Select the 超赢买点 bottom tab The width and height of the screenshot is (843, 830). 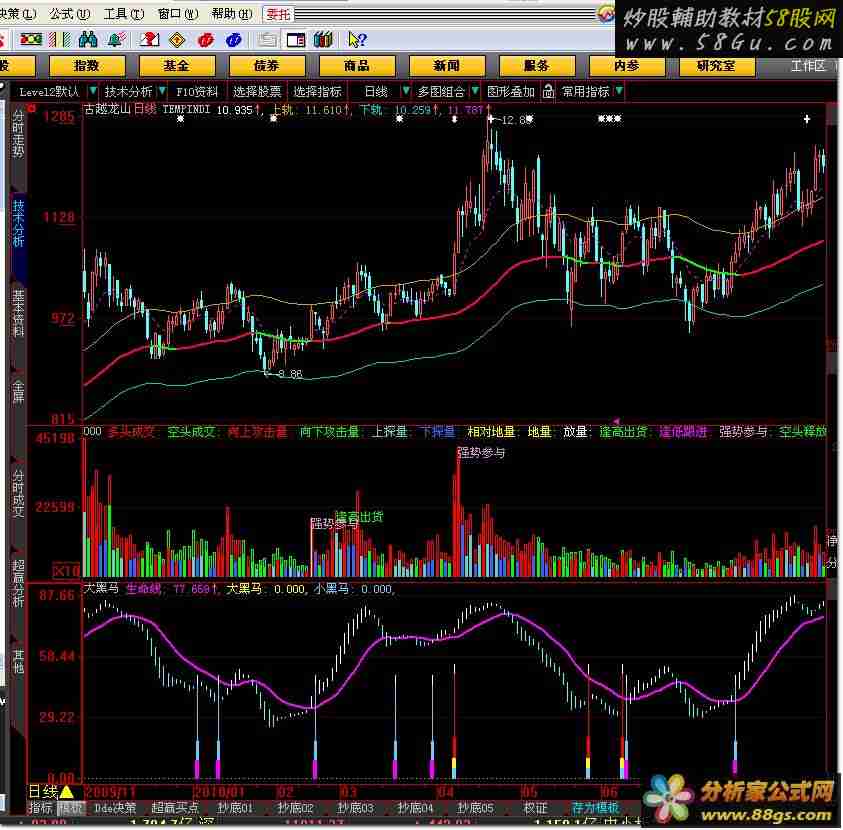pyautogui.click(x=175, y=807)
